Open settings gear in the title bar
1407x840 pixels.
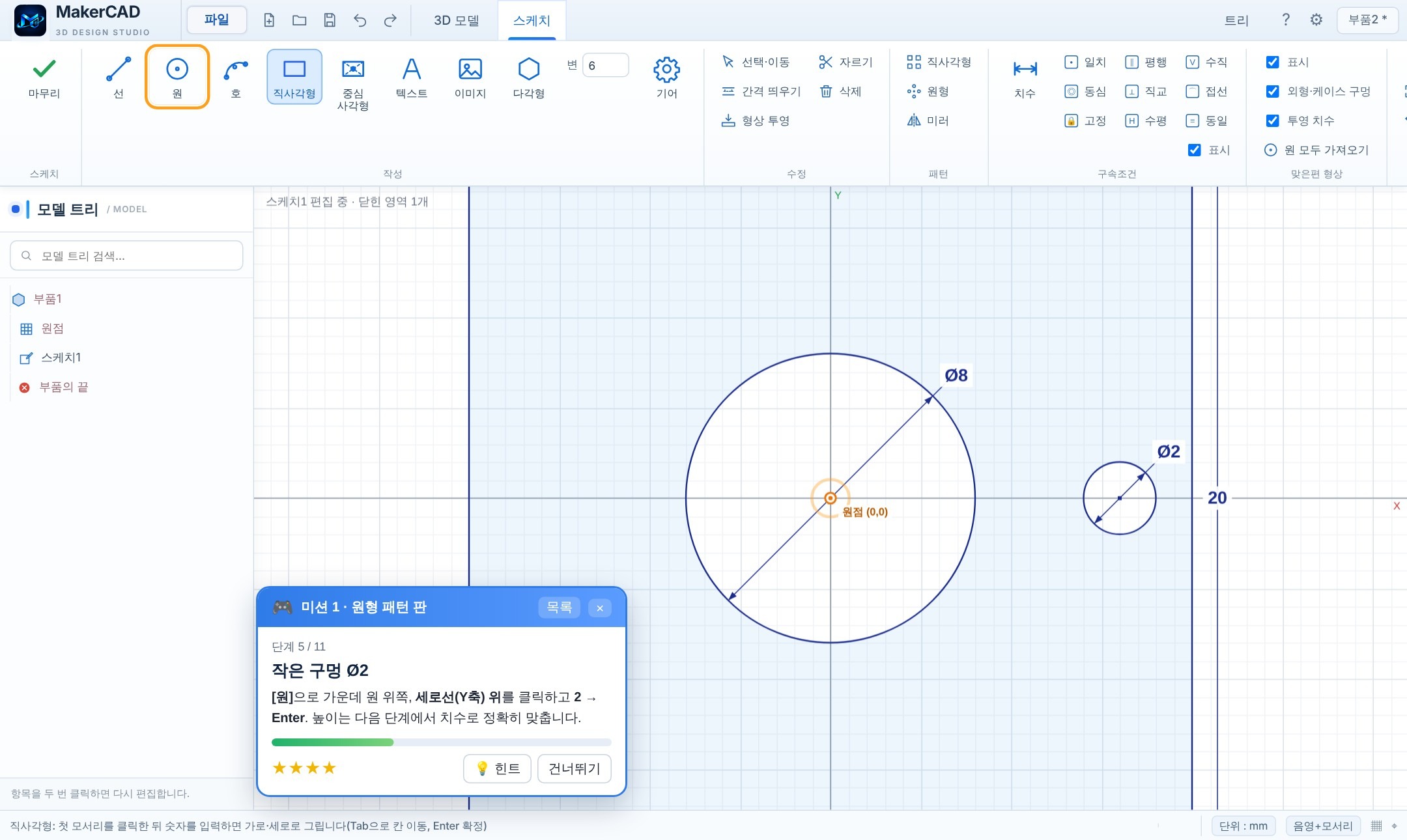(x=1316, y=20)
